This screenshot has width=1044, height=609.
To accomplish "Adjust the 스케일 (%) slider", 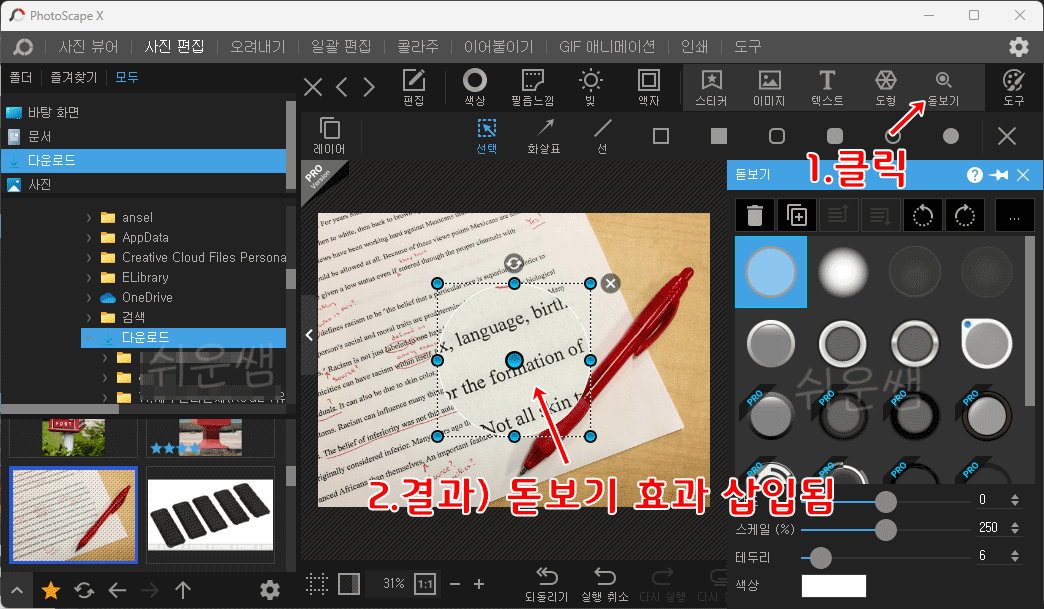I will click(886, 530).
